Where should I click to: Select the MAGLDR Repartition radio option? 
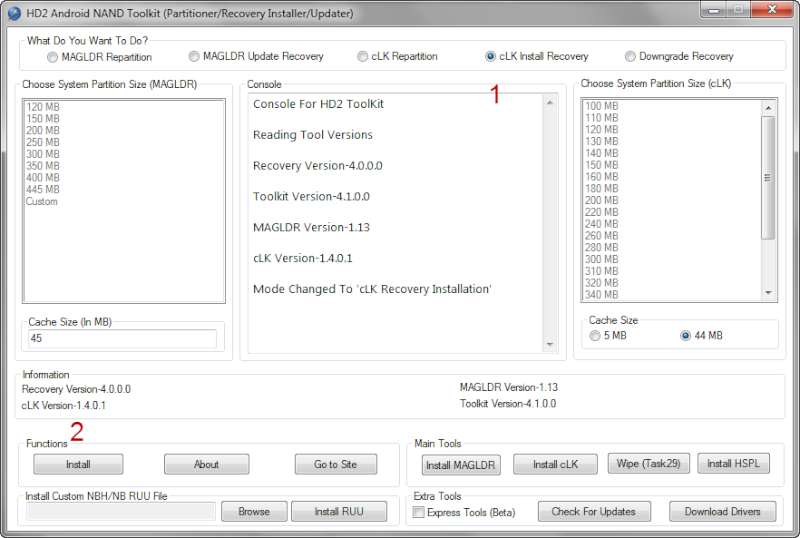[x=99, y=57]
